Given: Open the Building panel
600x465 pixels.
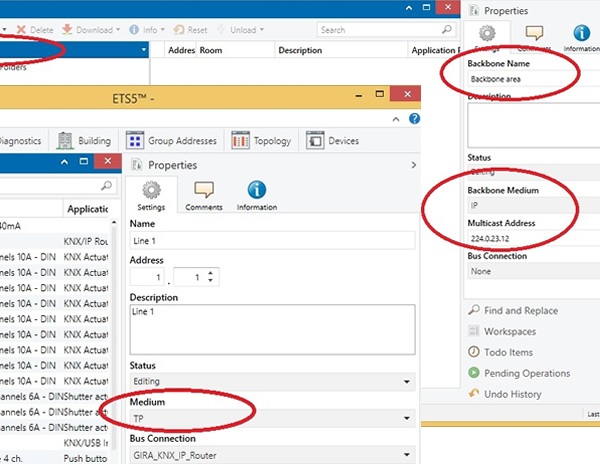Looking at the screenshot, I should coord(86,140).
